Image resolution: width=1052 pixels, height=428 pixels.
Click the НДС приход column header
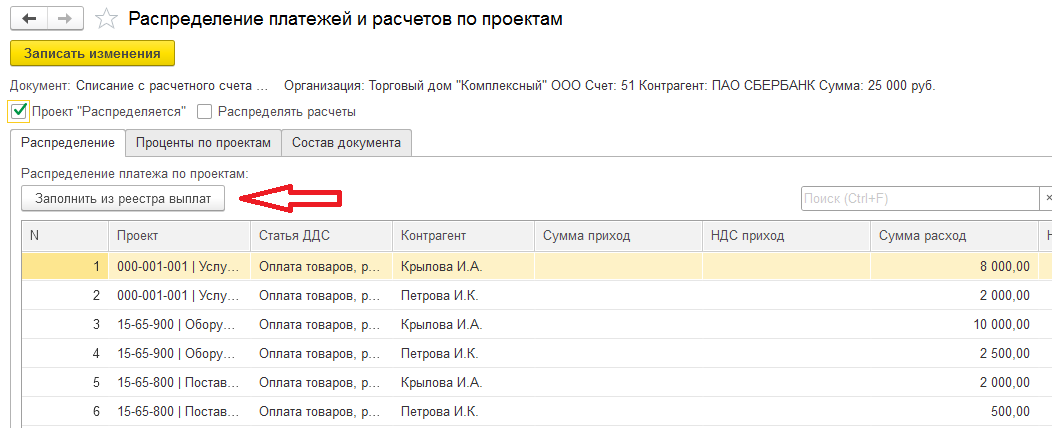pos(786,236)
